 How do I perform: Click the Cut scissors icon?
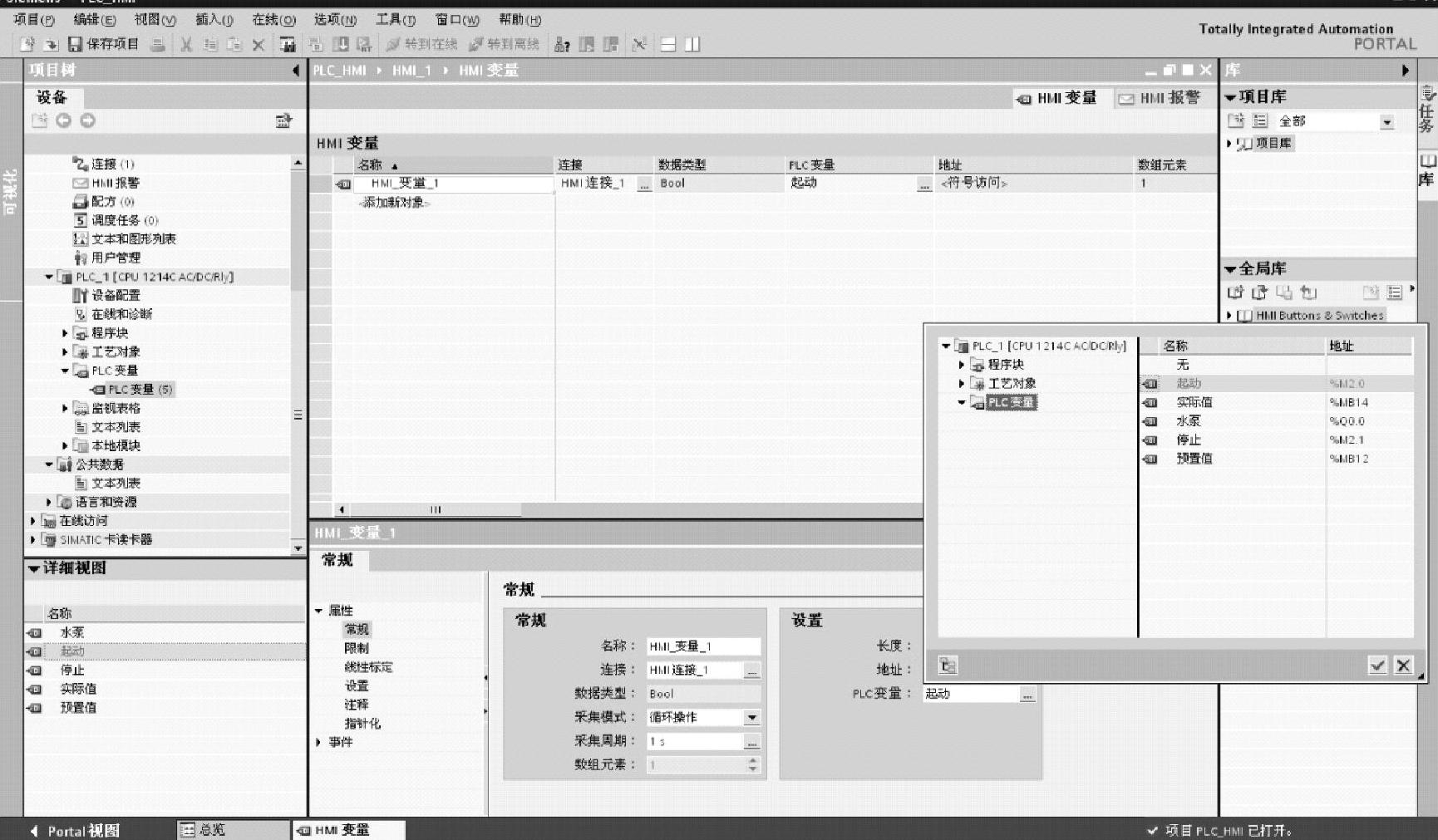(186, 44)
